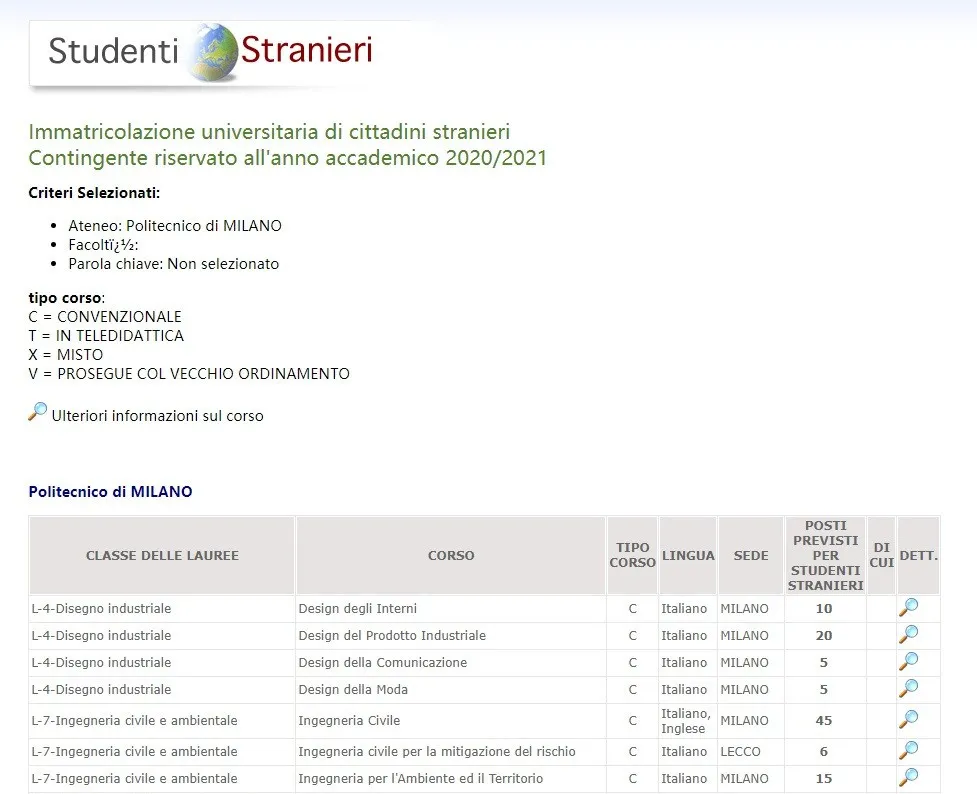Click the 15 places value
Image resolution: width=977 pixels, height=794 pixels.
click(824, 778)
